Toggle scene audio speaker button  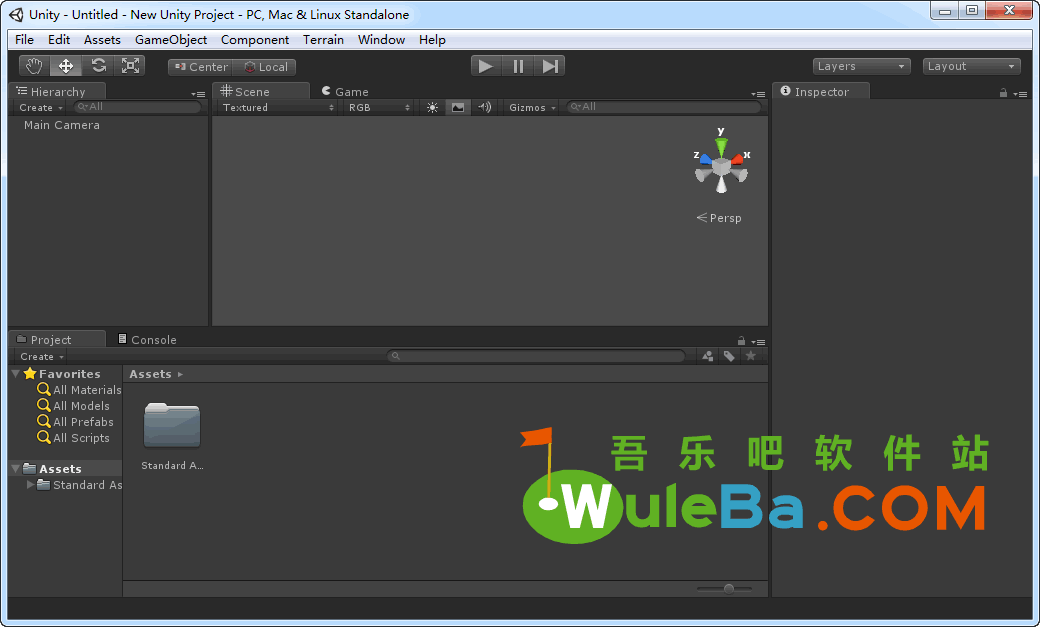[485, 107]
